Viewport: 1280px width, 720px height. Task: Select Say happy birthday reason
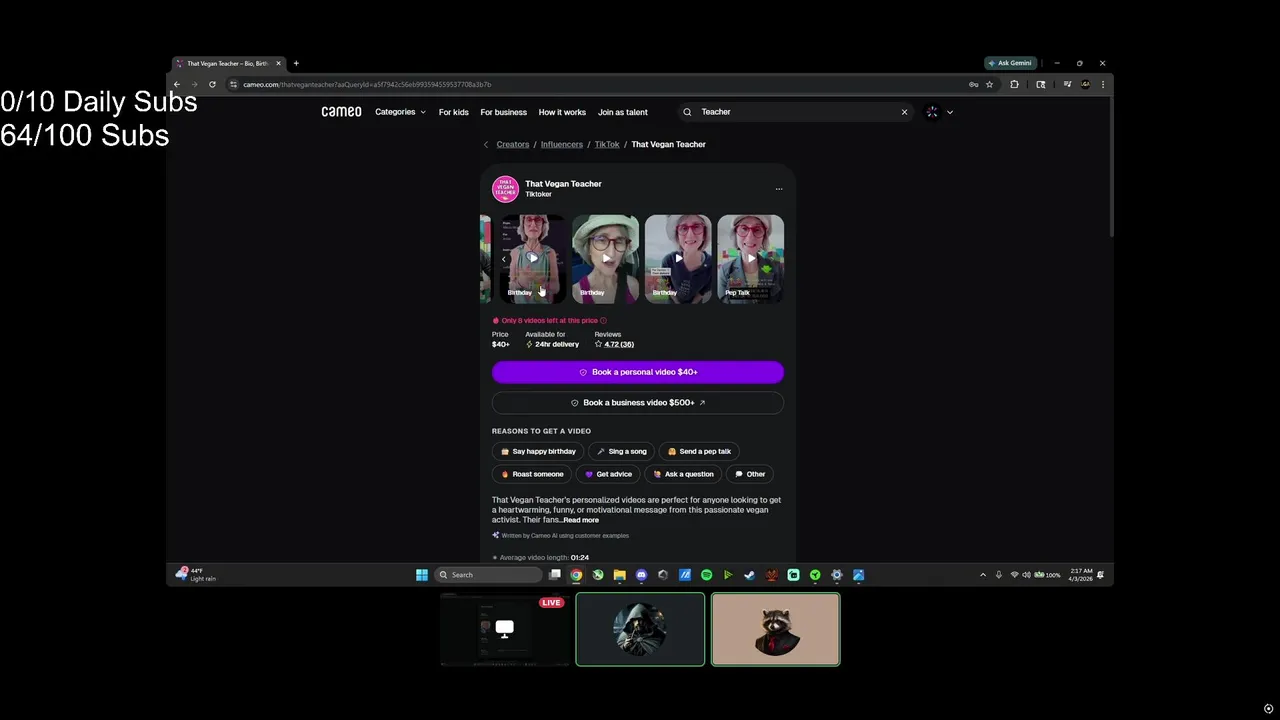[538, 451]
